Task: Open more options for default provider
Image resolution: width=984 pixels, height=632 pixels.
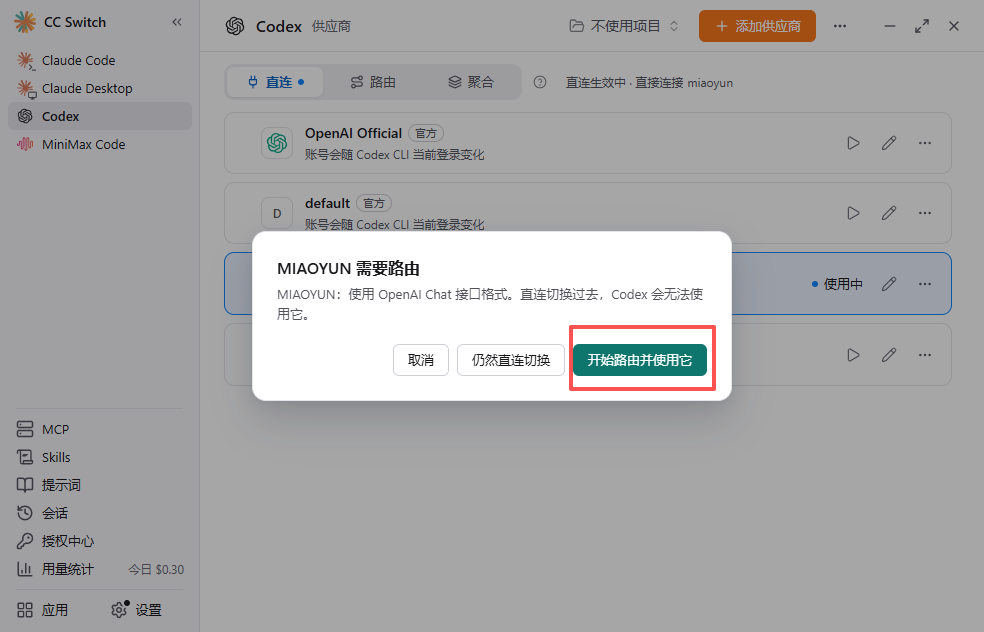Action: [x=924, y=213]
